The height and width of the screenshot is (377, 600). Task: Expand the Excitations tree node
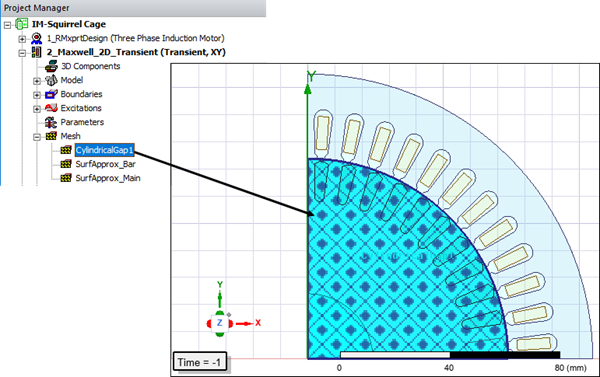37,109
